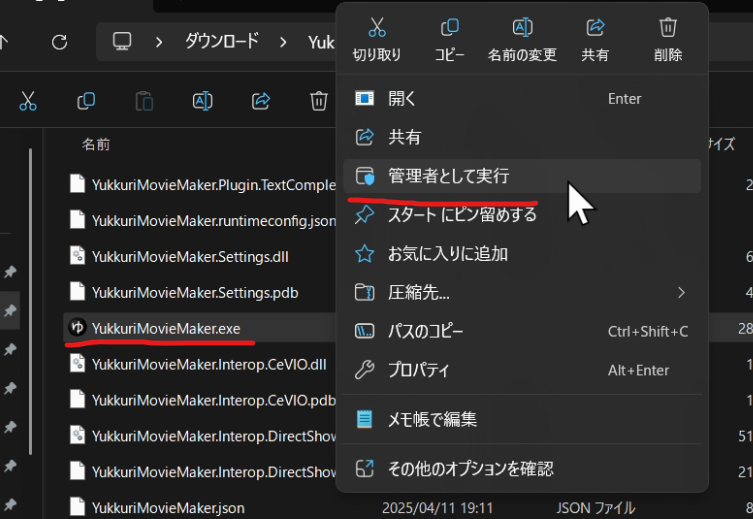The height and width of the screenshot is (519, 753).
Task: Select YukkuriMovieMaker.Settings.dll file
Action: (x=190, y=257)
